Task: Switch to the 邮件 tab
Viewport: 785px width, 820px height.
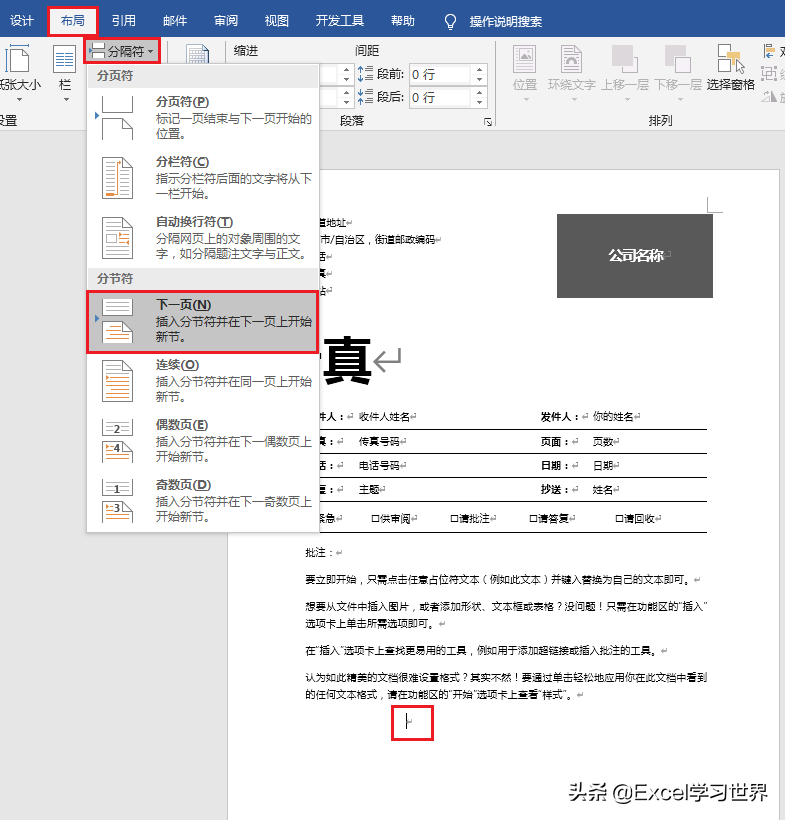Action: [x=175, y=21]
